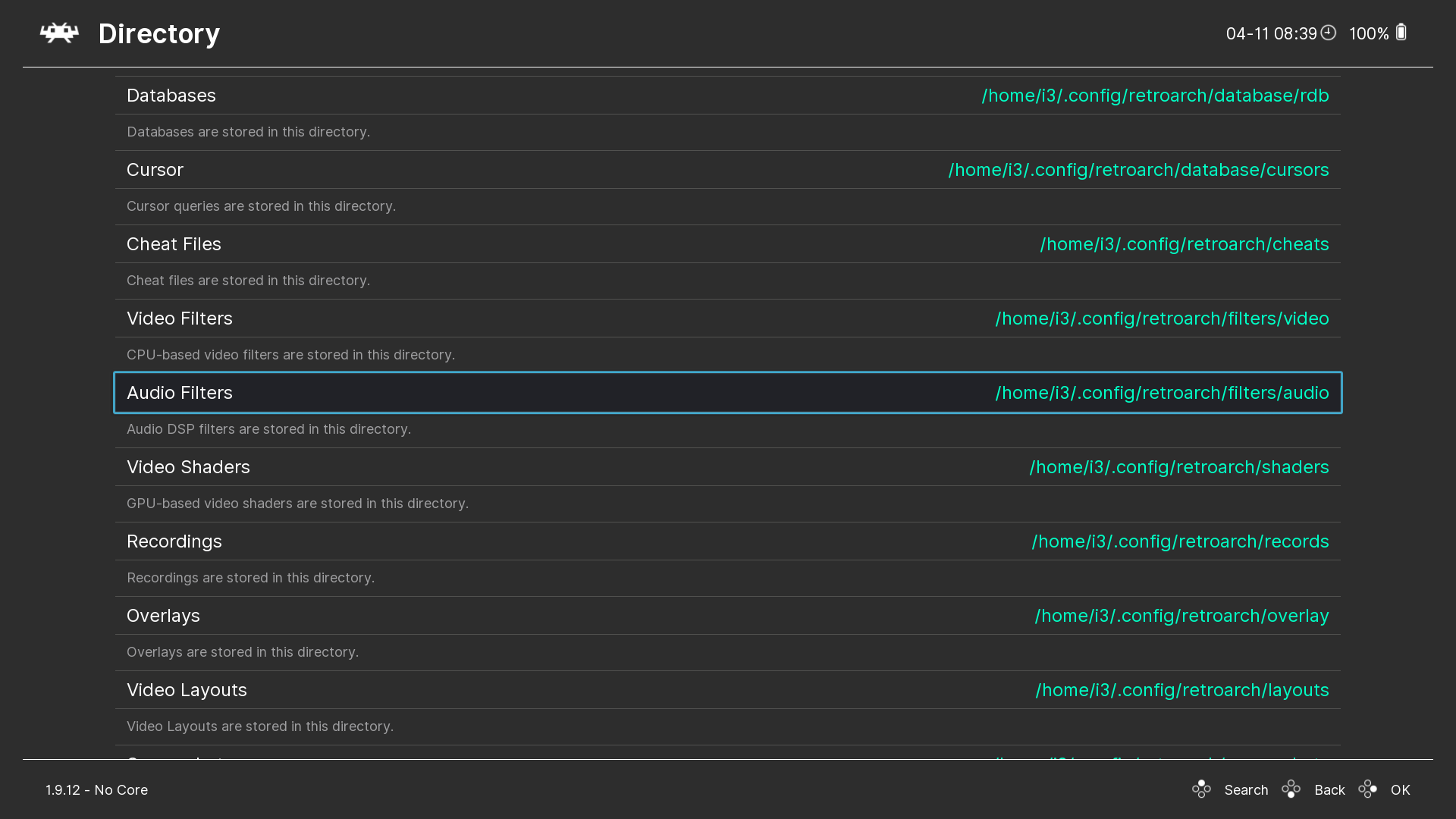Select the Cursor directory entry
This screenshot has width=1456, height=819.
pyautogui.click(x=155, y=170)
